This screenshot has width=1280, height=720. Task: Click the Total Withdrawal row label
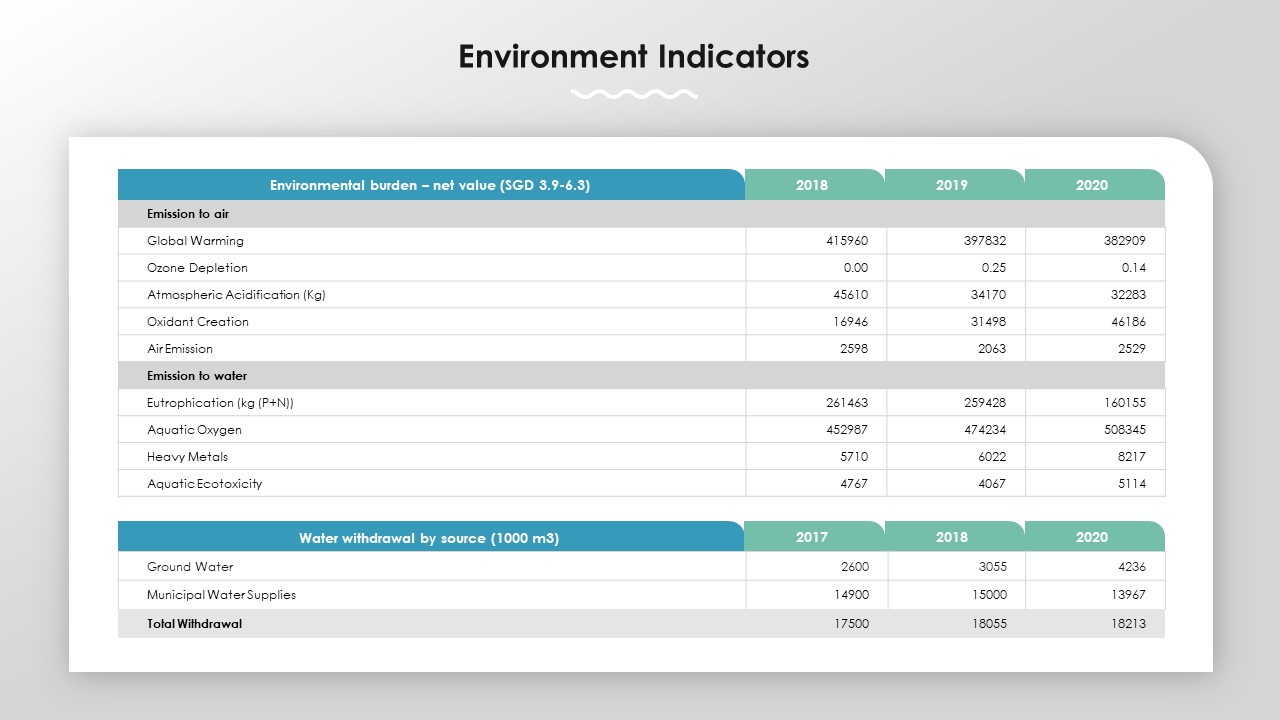point(194,624)
